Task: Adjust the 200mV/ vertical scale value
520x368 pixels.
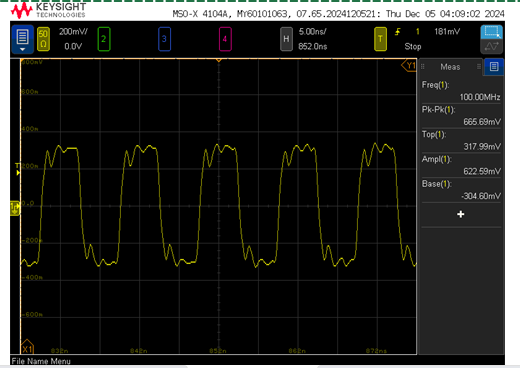Action: click(73, 32)
